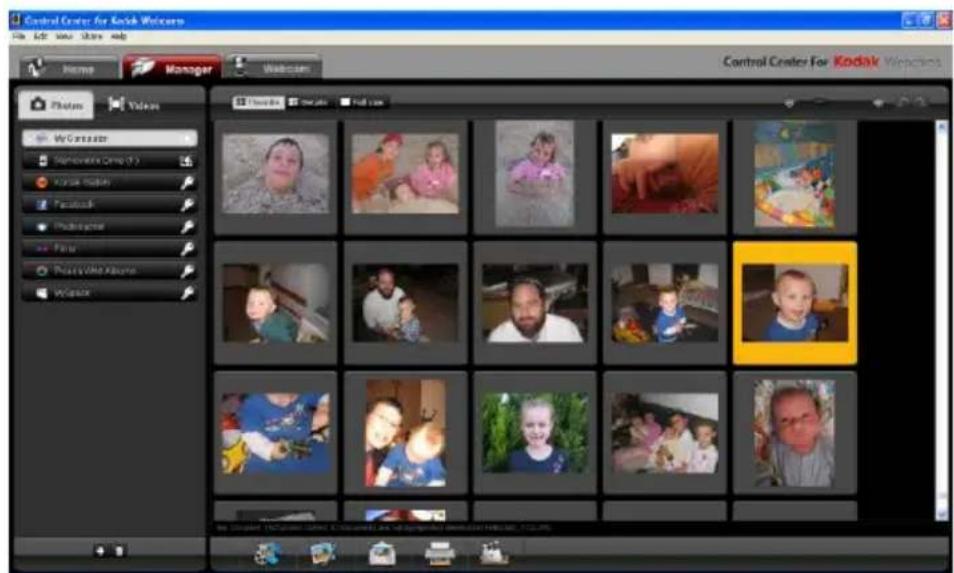Open Facebook settings wrench icon
This screenshot has width=954, height=573.
(x=187, y=205)
